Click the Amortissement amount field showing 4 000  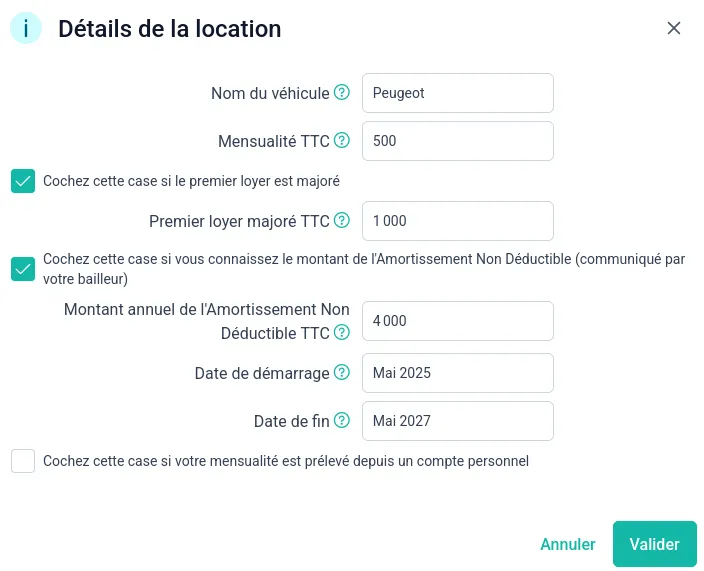tap(457, 321)
